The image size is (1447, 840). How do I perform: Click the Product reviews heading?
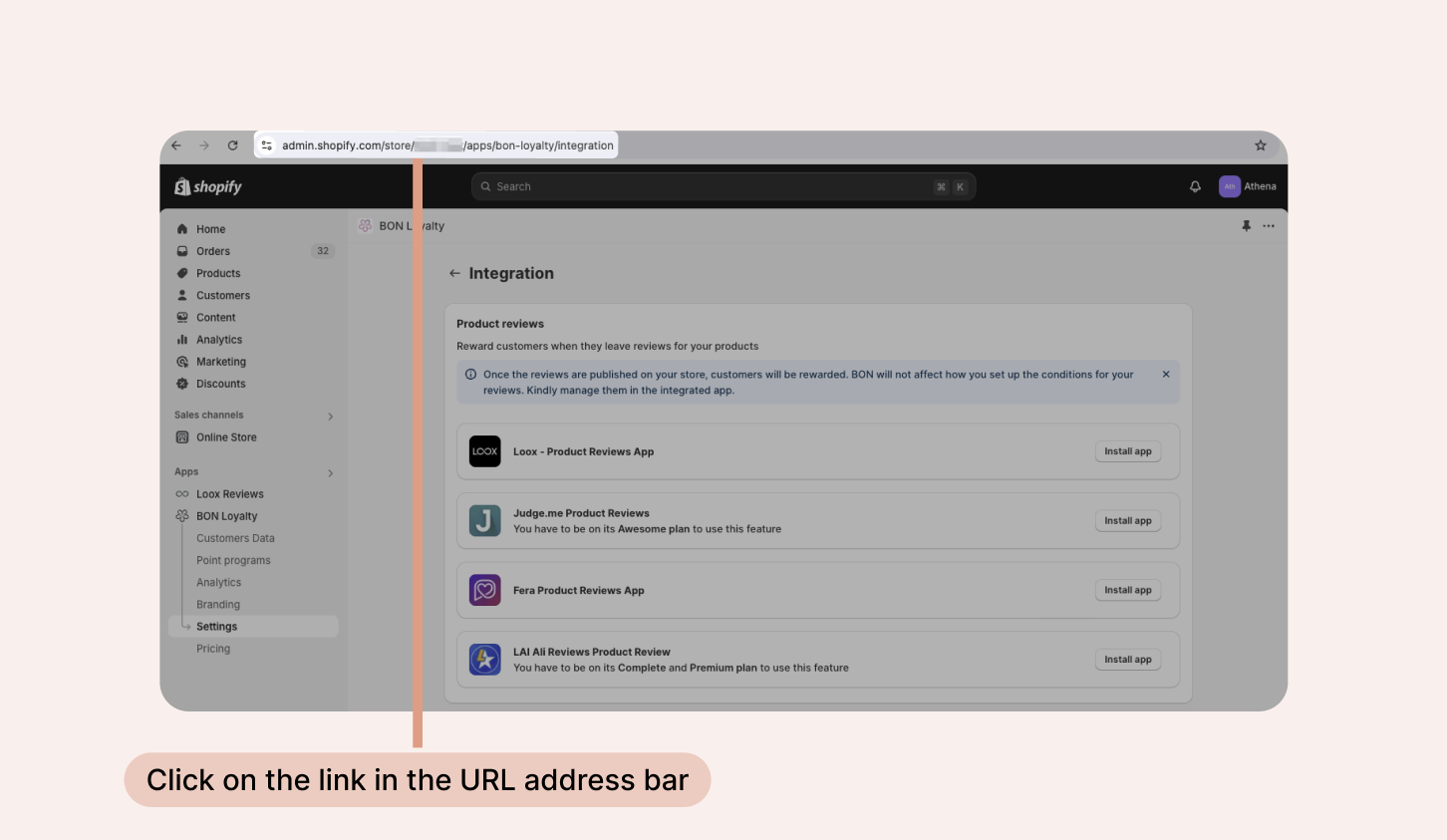pos(500,324)
